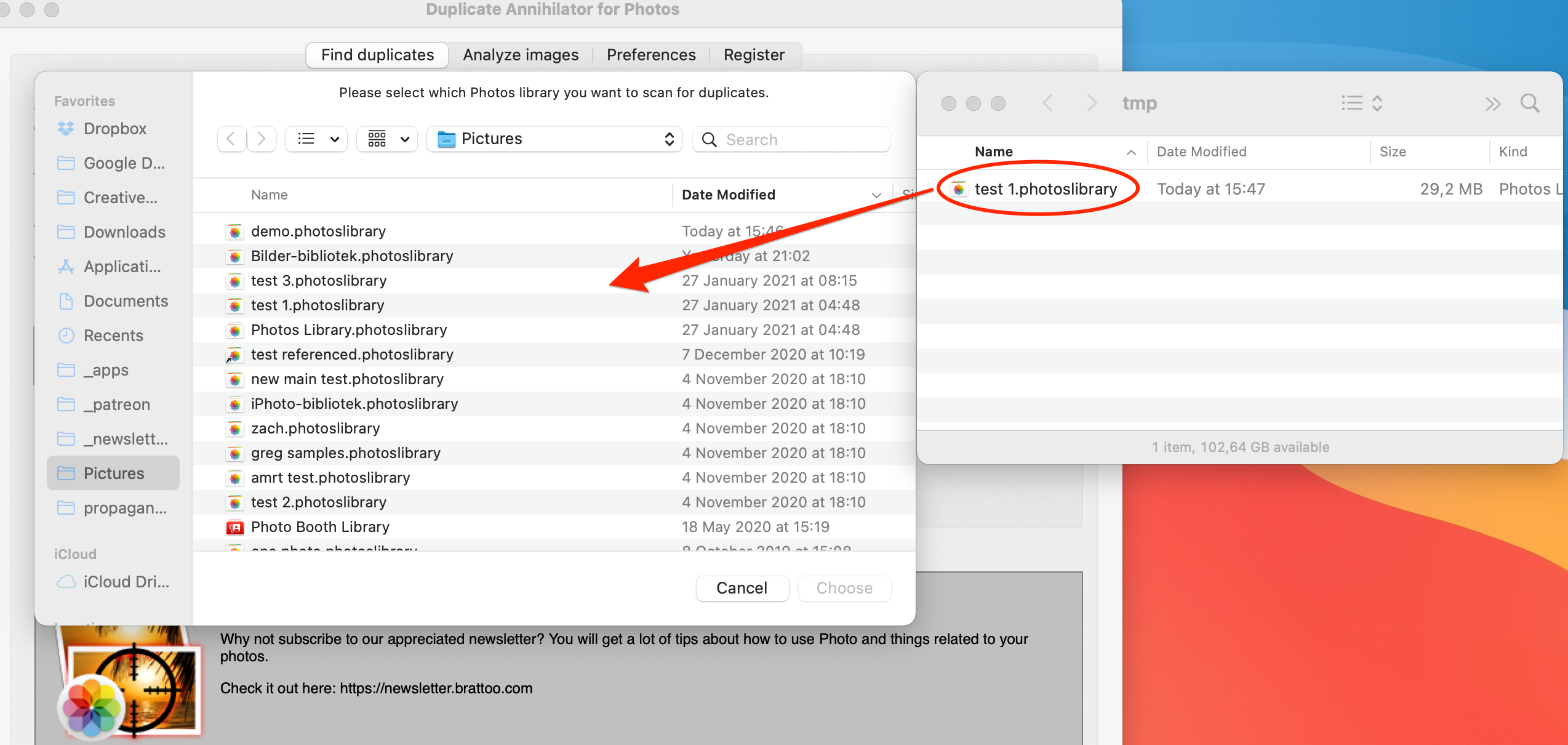Click 29,2 MB size value in tmp window
Screen dimensions: 1568x745
(1450, 189)
